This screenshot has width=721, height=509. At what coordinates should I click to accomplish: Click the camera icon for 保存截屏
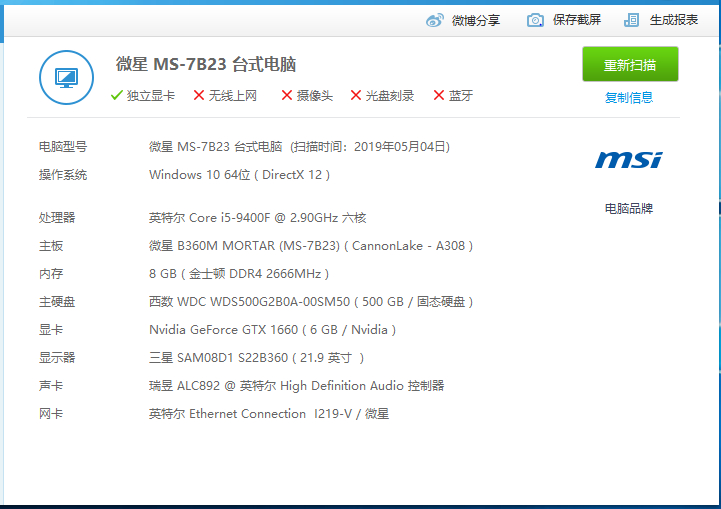point(535,20)
